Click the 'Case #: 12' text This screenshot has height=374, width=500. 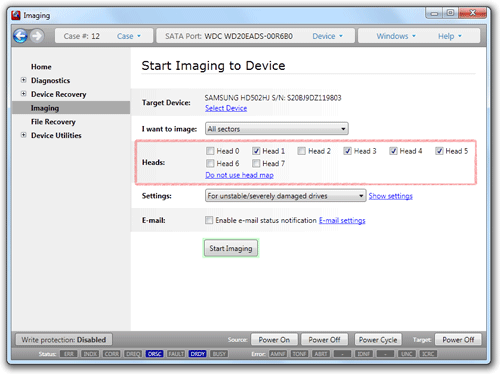coord(82,36)
